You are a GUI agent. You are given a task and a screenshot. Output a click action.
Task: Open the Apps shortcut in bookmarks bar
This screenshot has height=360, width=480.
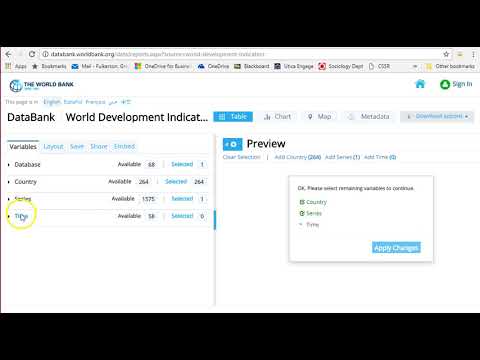click(16, 66)
